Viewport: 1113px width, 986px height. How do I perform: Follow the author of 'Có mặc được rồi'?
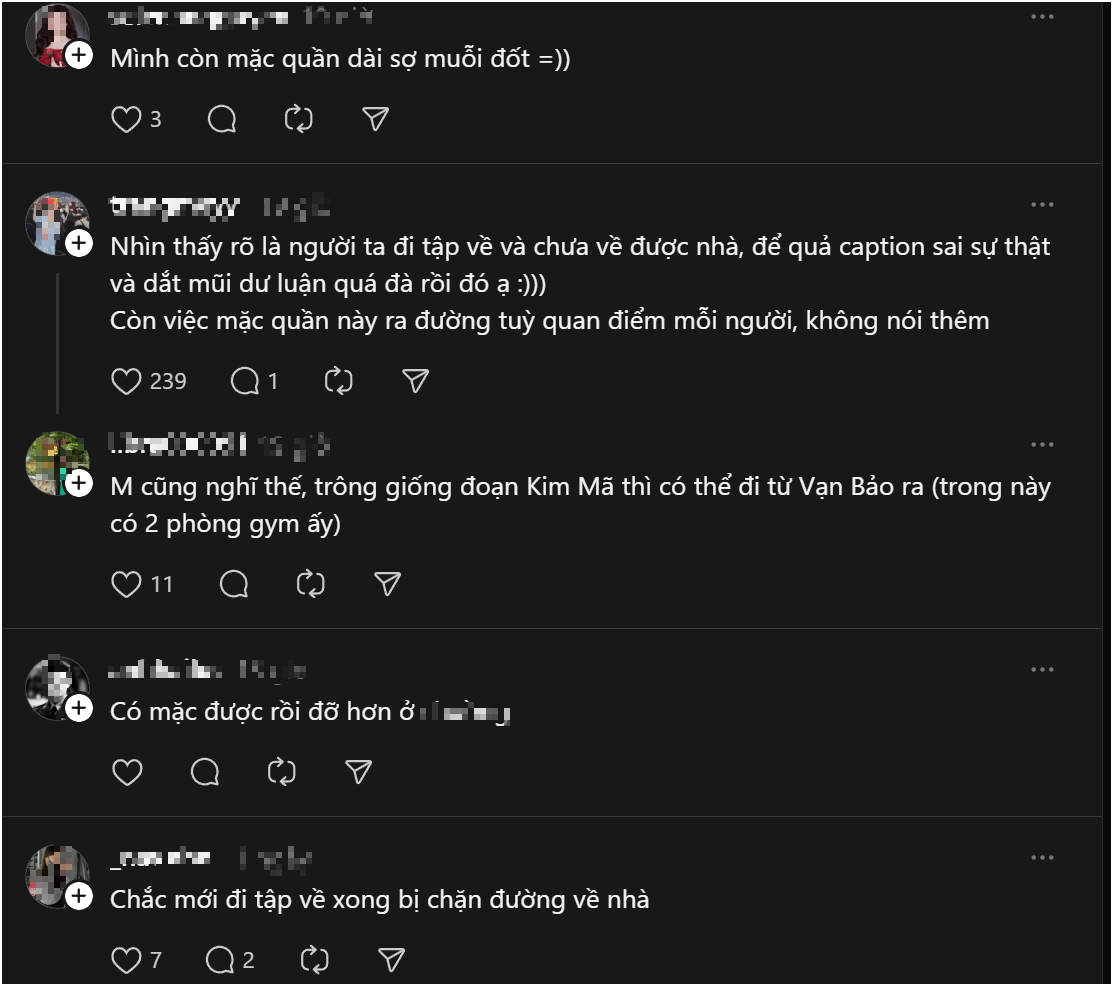point(79,709)
